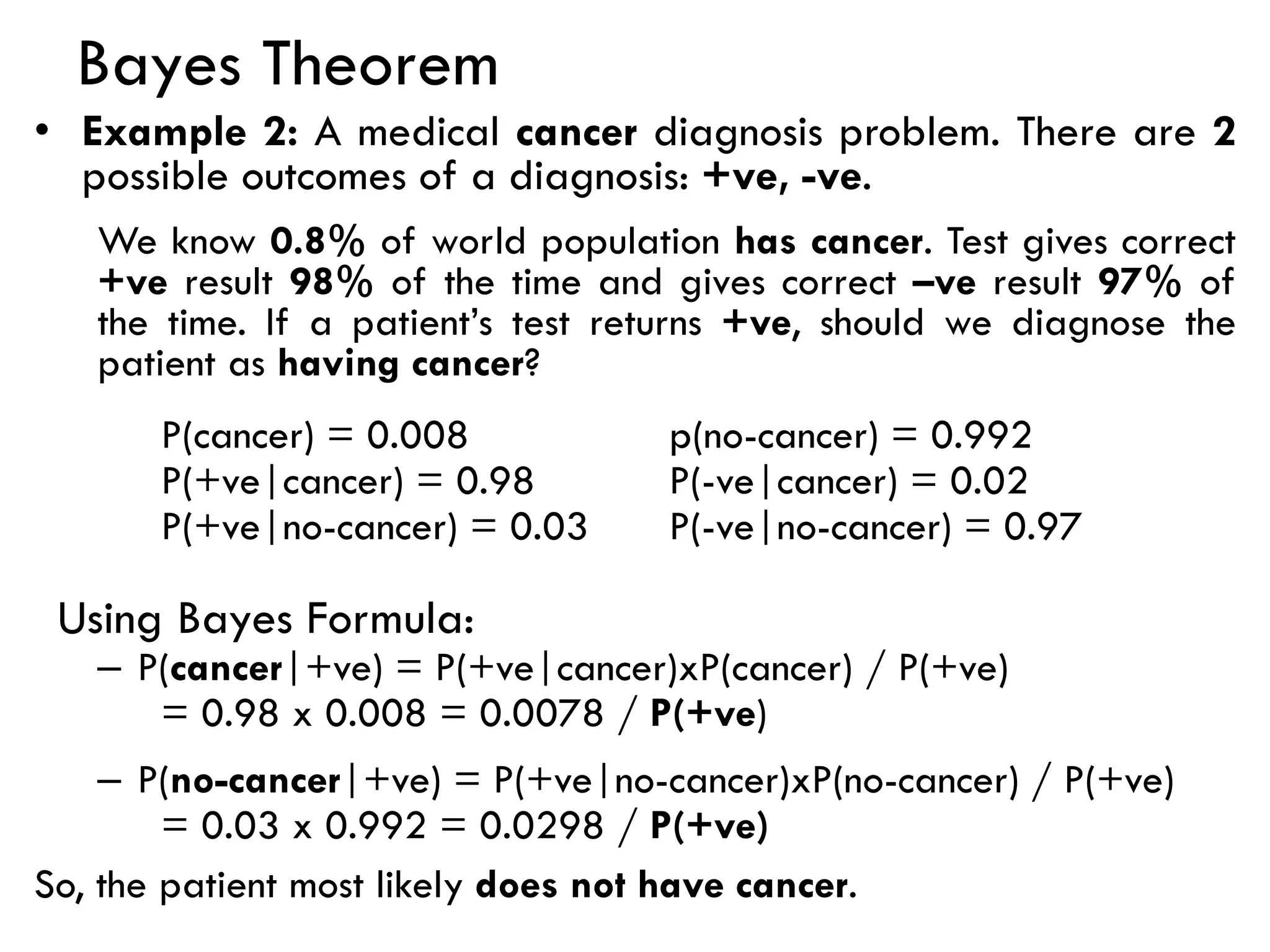Viewport: 1270px width, 952px height.
Task: Click the bold '0.8%' figure
Action: click(x=317, y=241)
